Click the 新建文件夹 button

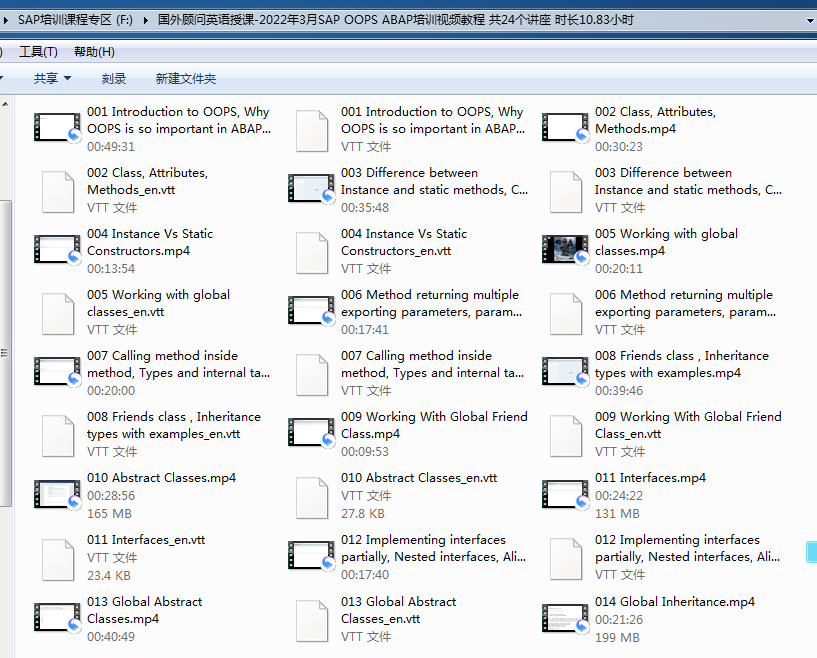pyautogui.click(x=185, y=79)
